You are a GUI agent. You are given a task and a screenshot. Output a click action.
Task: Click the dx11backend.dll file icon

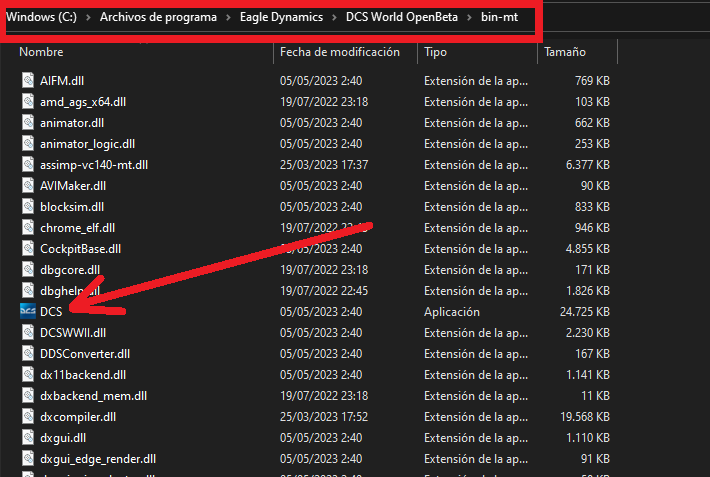[x=28, y=374]
